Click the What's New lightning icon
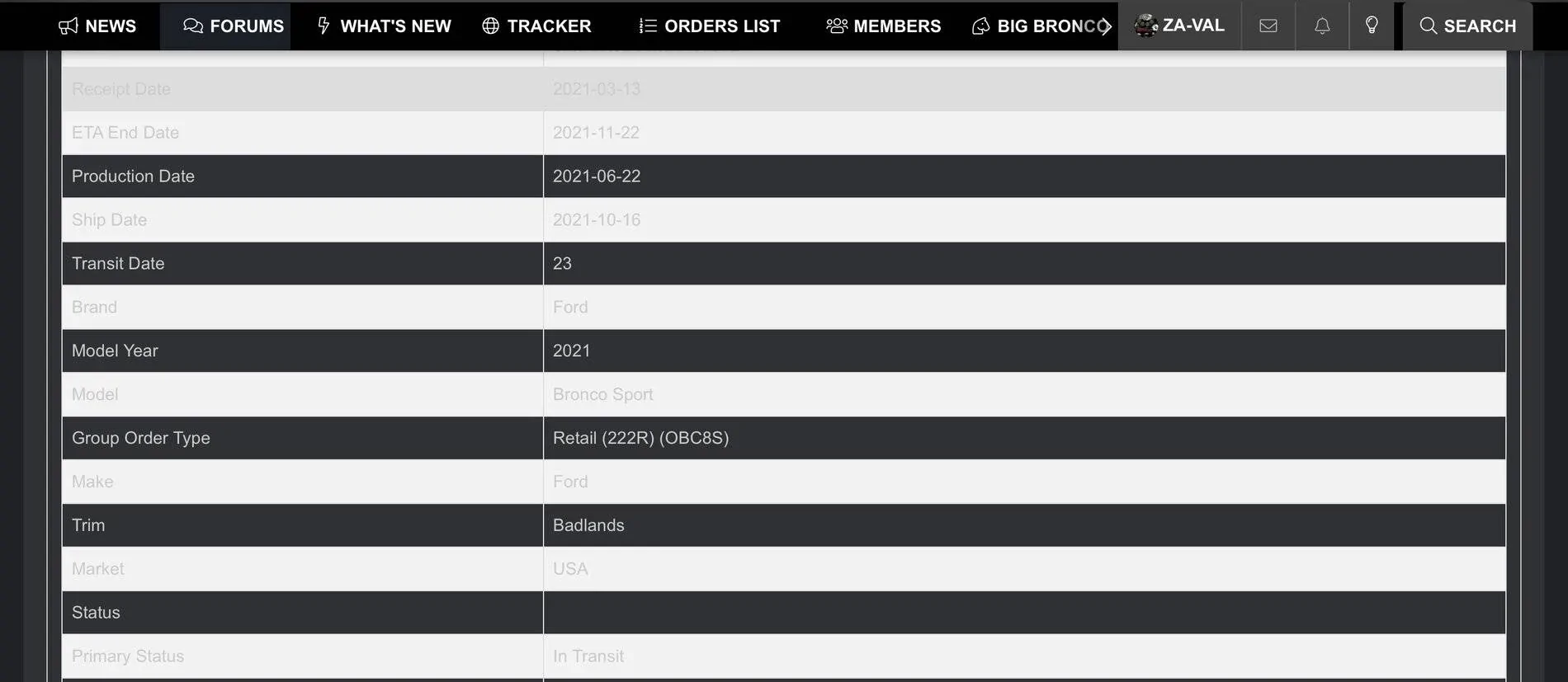Image resolution: width=1568 pixels, height=682 pixels. (x=324, y=26)
